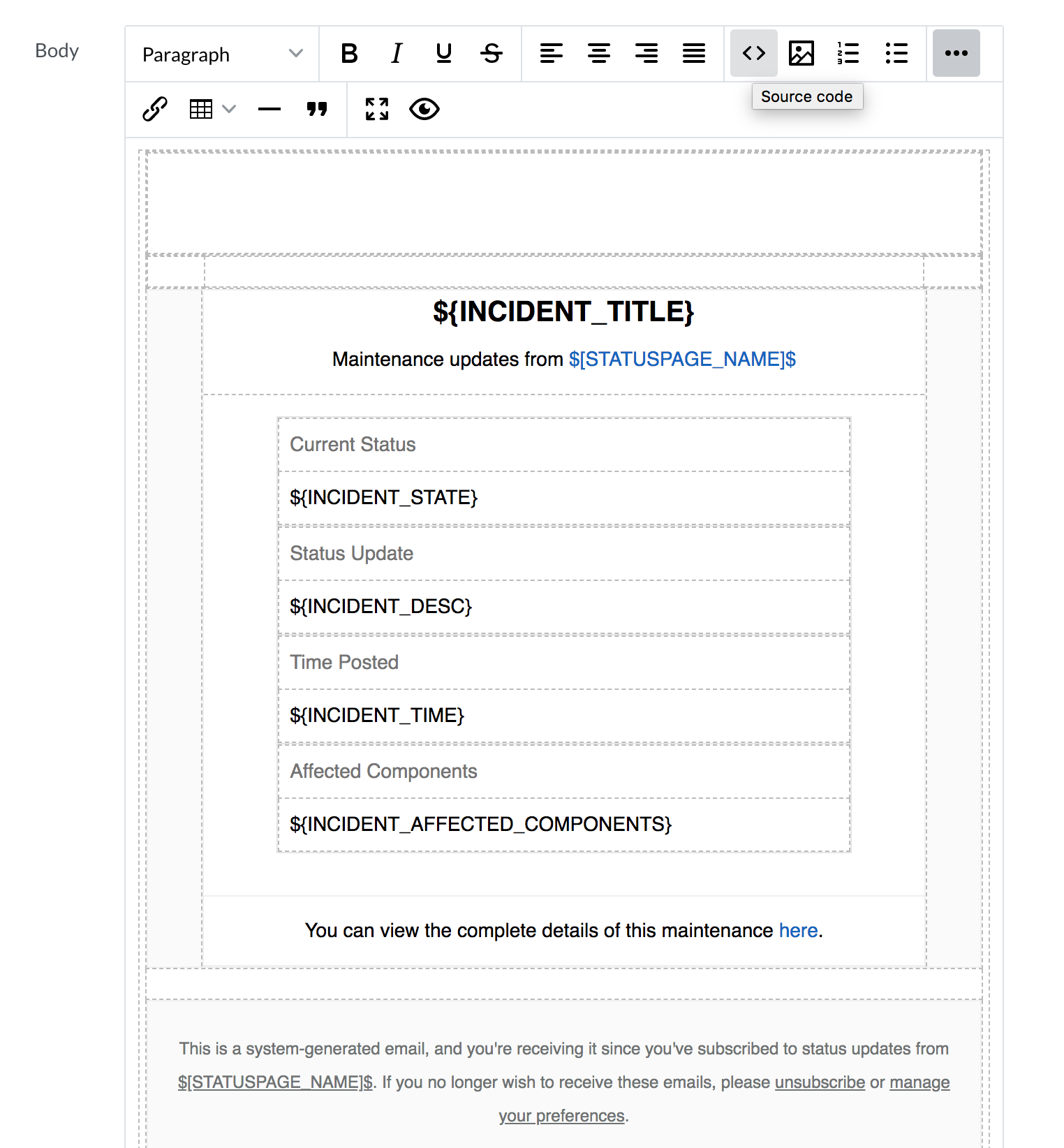Create a numbered list
This screenshot has width=1064, height=1148.
coord(848,53)
